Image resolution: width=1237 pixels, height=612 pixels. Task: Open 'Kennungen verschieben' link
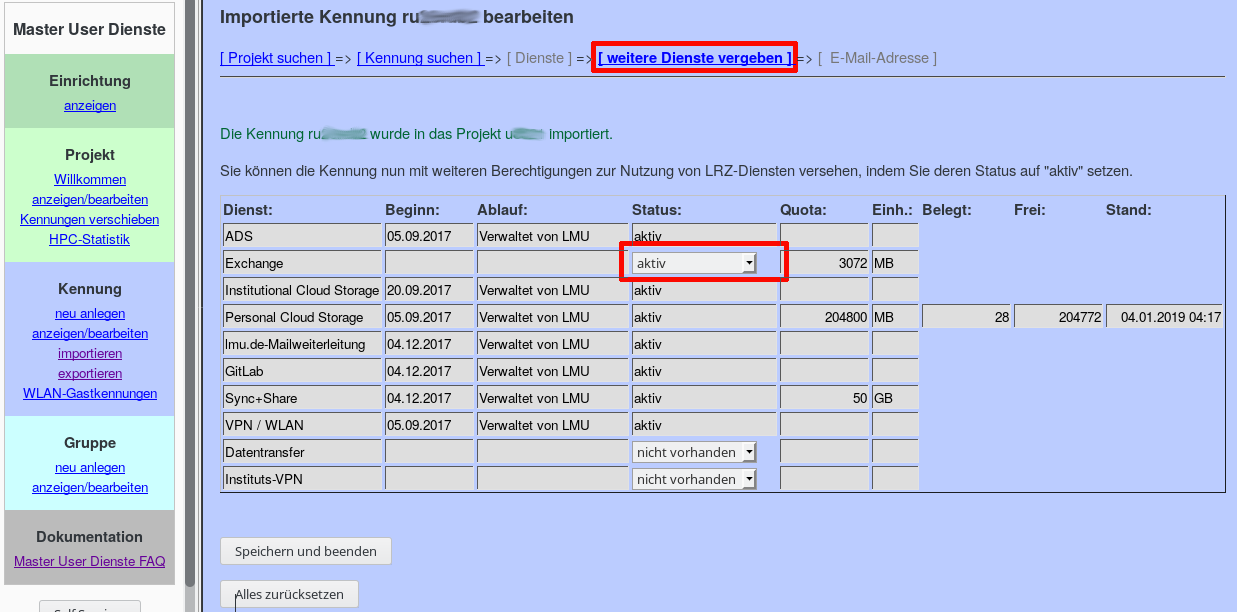(x=90, y=219)
